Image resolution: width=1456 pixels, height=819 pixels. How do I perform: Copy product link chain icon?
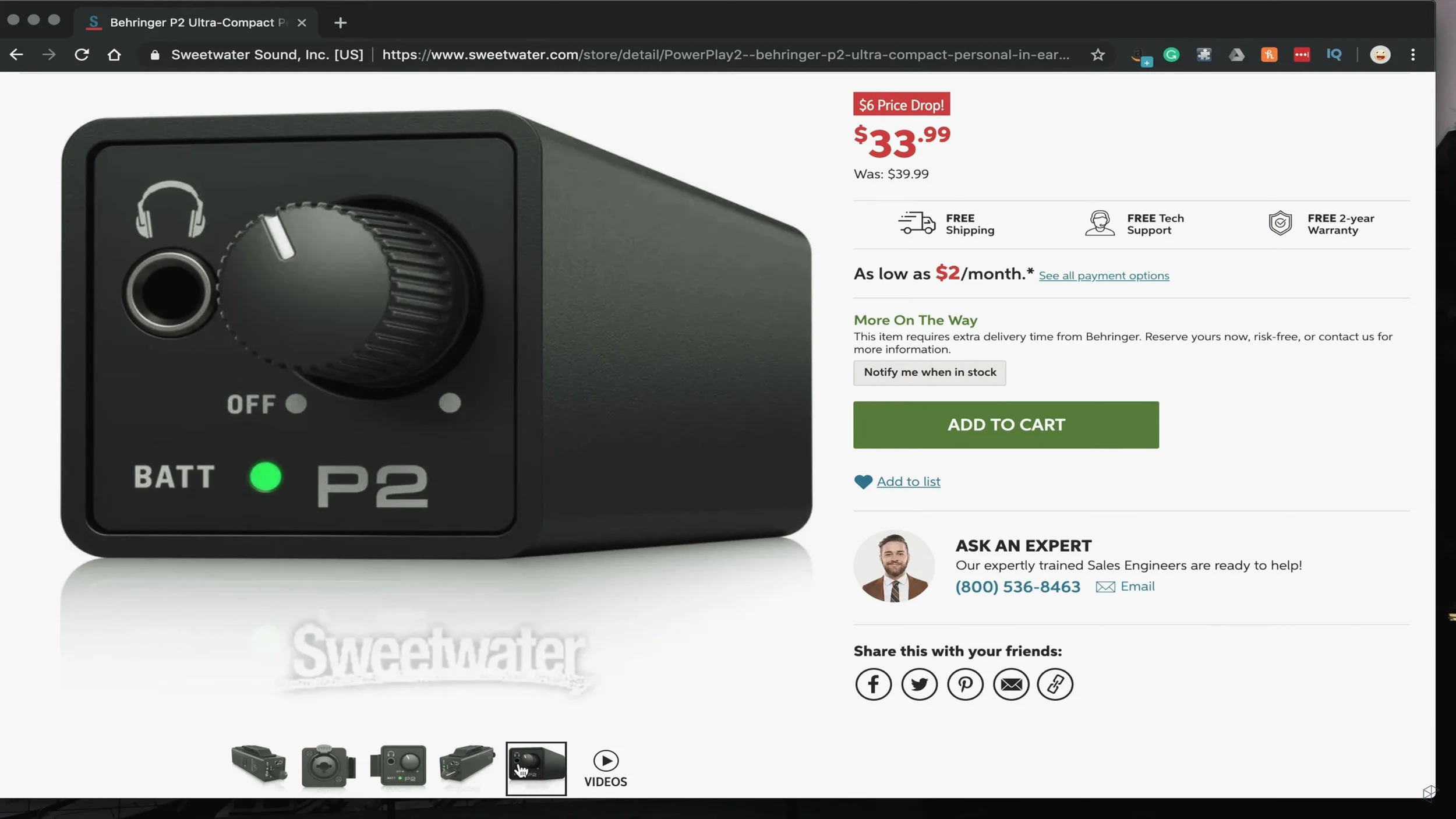click(x=1055, y=684)
